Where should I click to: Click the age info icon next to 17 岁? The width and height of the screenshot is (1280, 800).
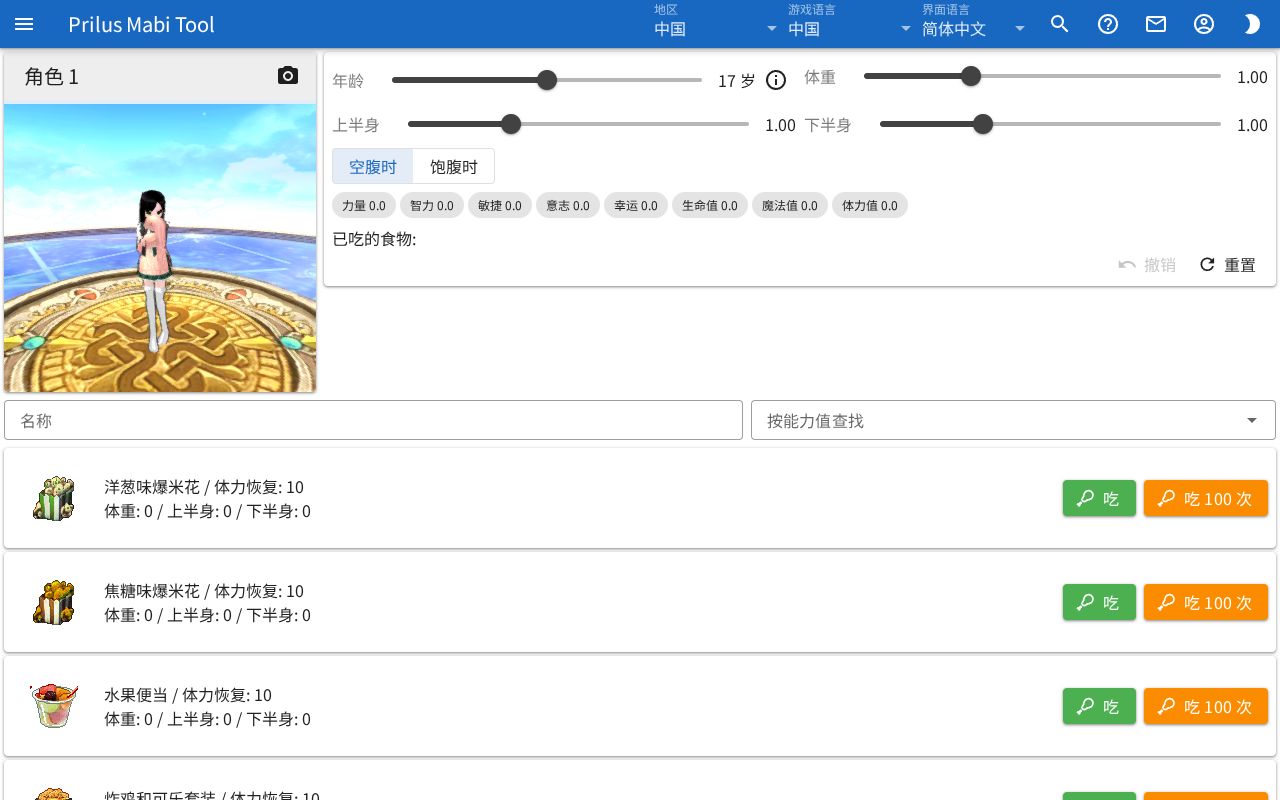coord(776,80)
